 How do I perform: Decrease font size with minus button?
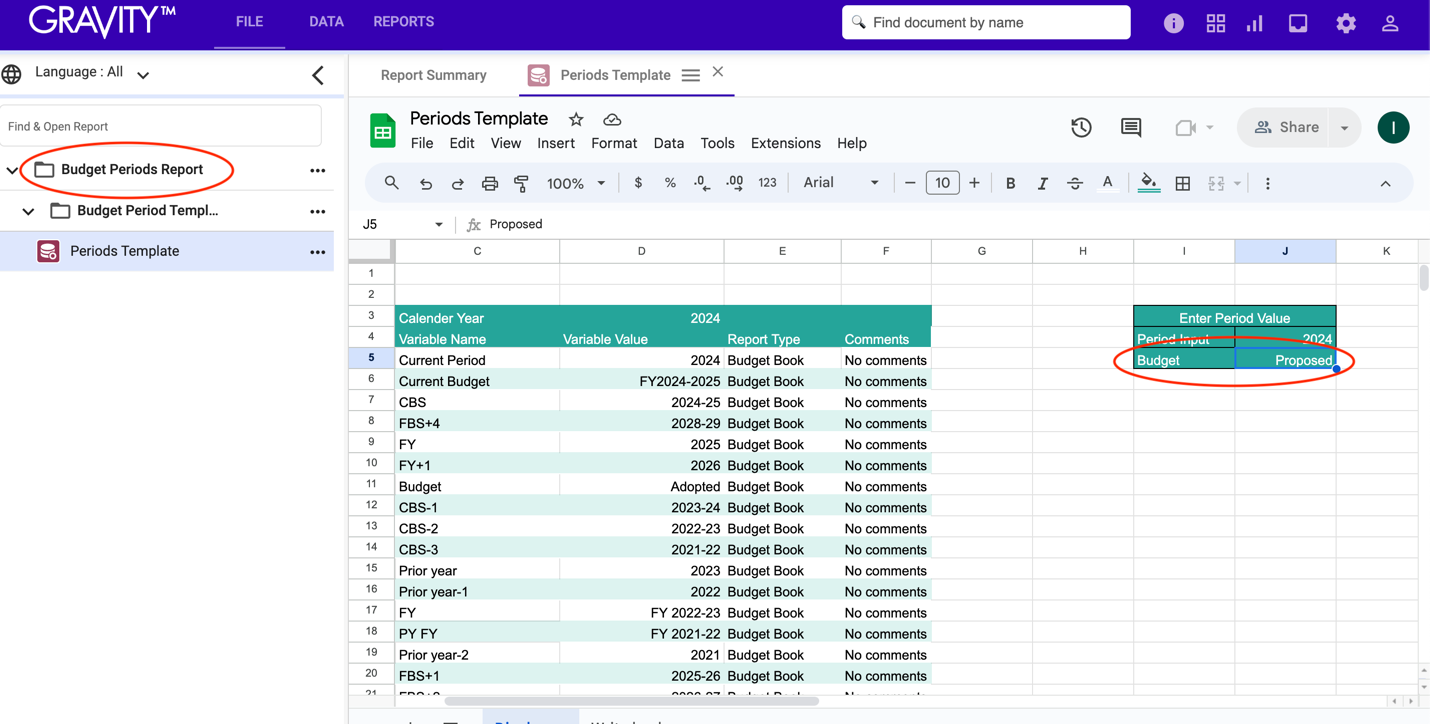(x=910, y=183)
